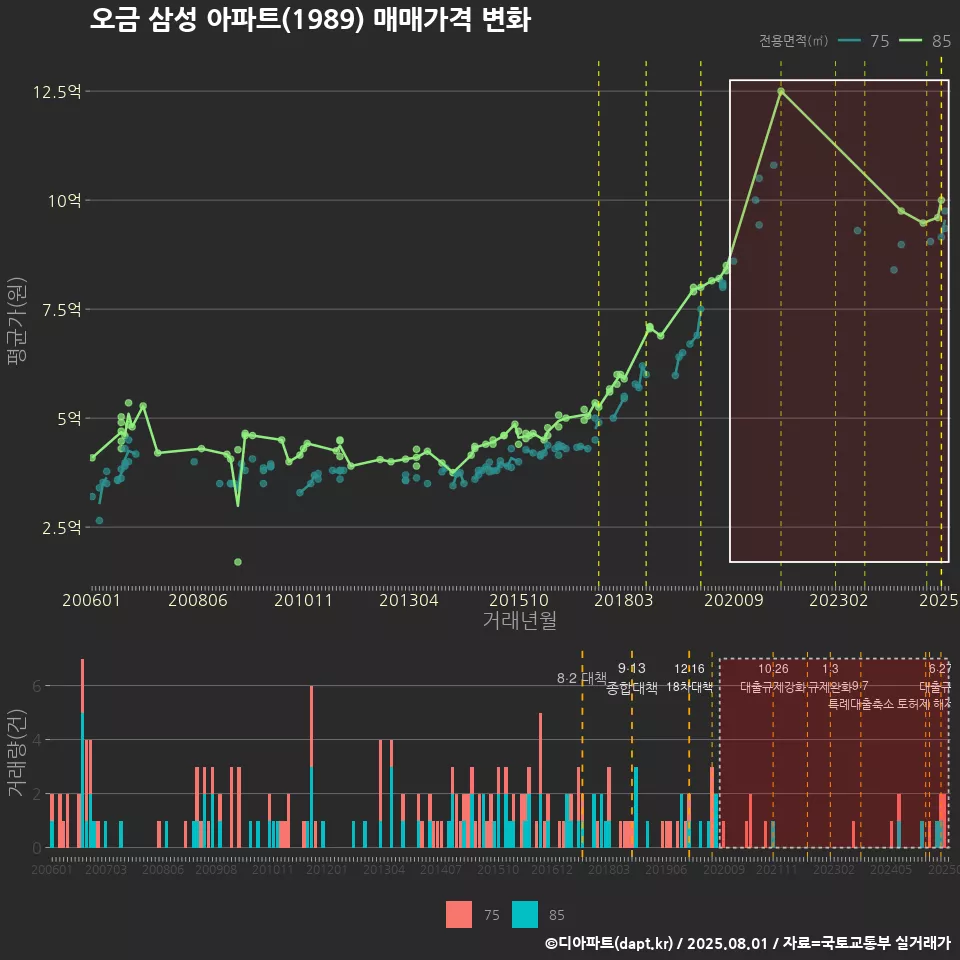This screenshot has width=960, height=960.
Task: Click the chart title 오금 삼성 아파트(1989) 매매가격 변화
Action: pyautogui.click(x=310, y=20)
